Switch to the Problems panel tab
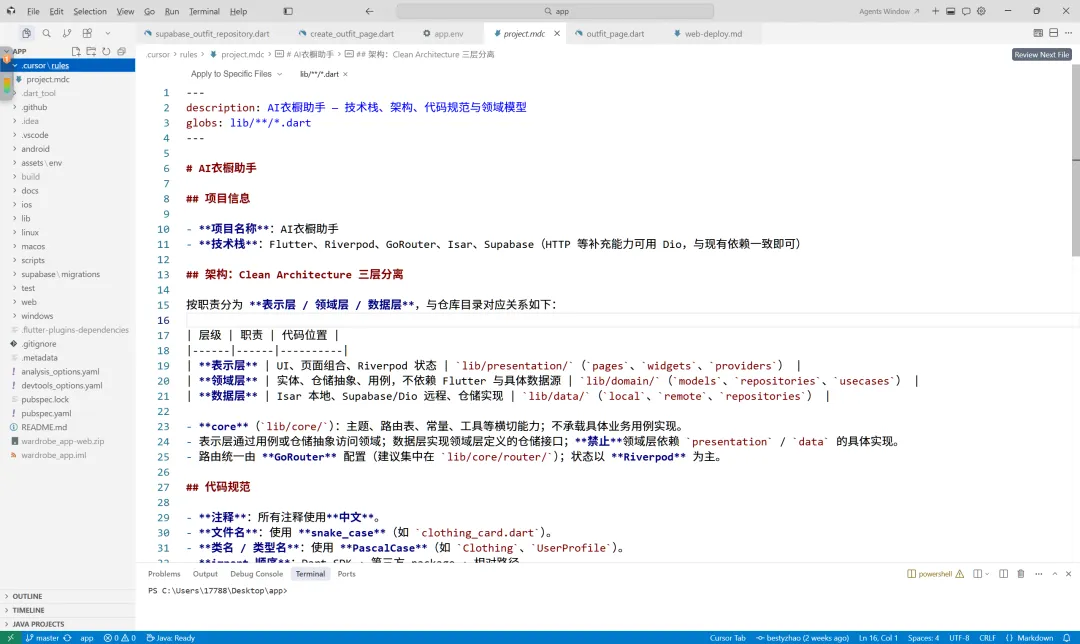Screen dimensions: 1080x644 tap(164, 574)
